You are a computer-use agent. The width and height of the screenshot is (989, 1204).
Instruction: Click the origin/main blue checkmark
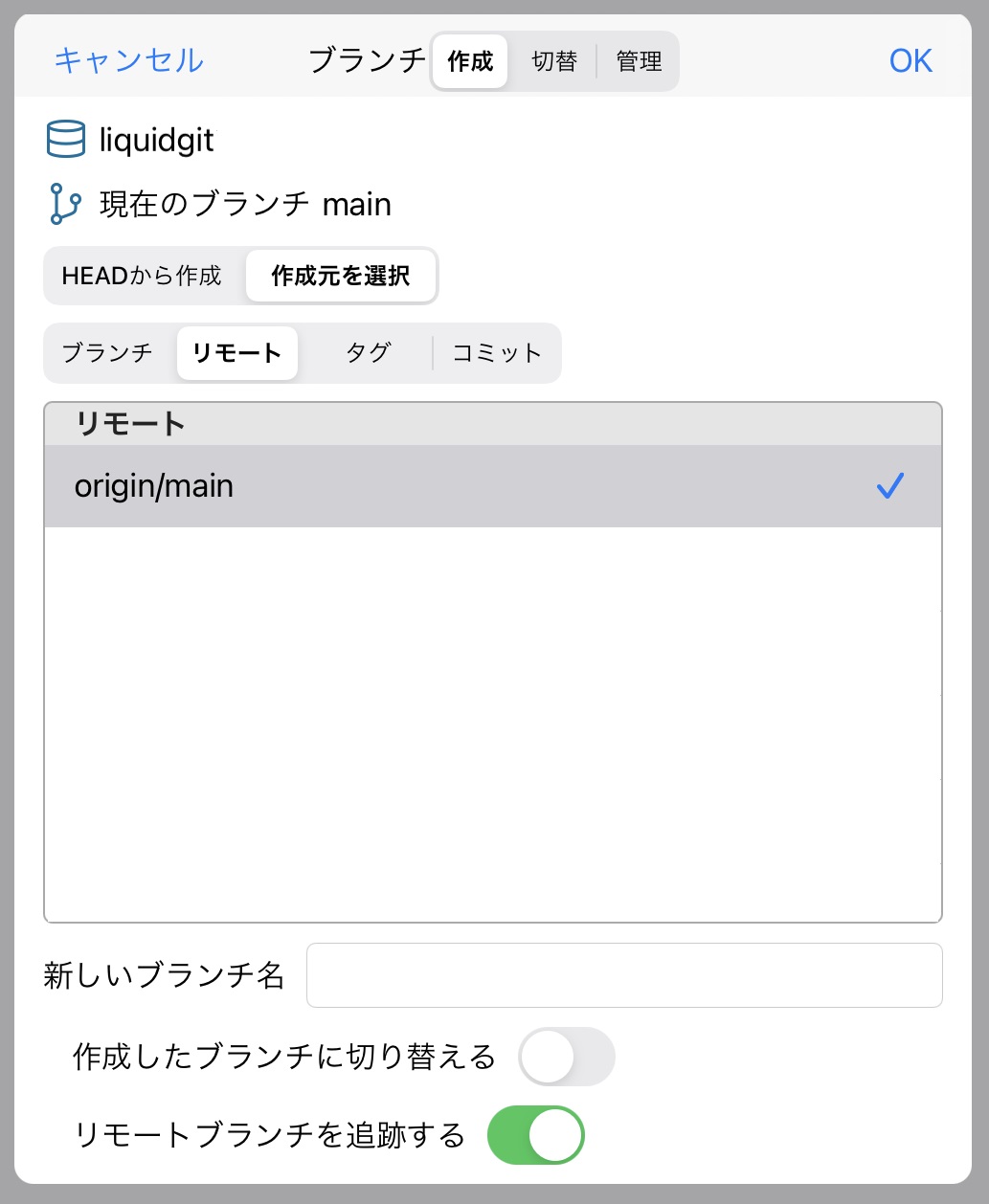click(x=889, y=486)
